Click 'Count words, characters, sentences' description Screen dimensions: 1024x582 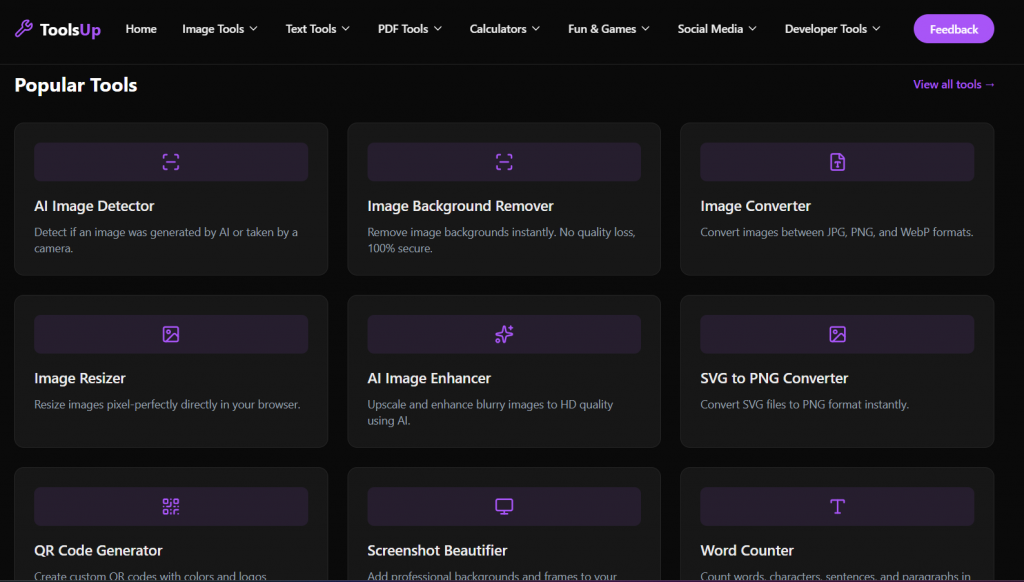point(835,576)
